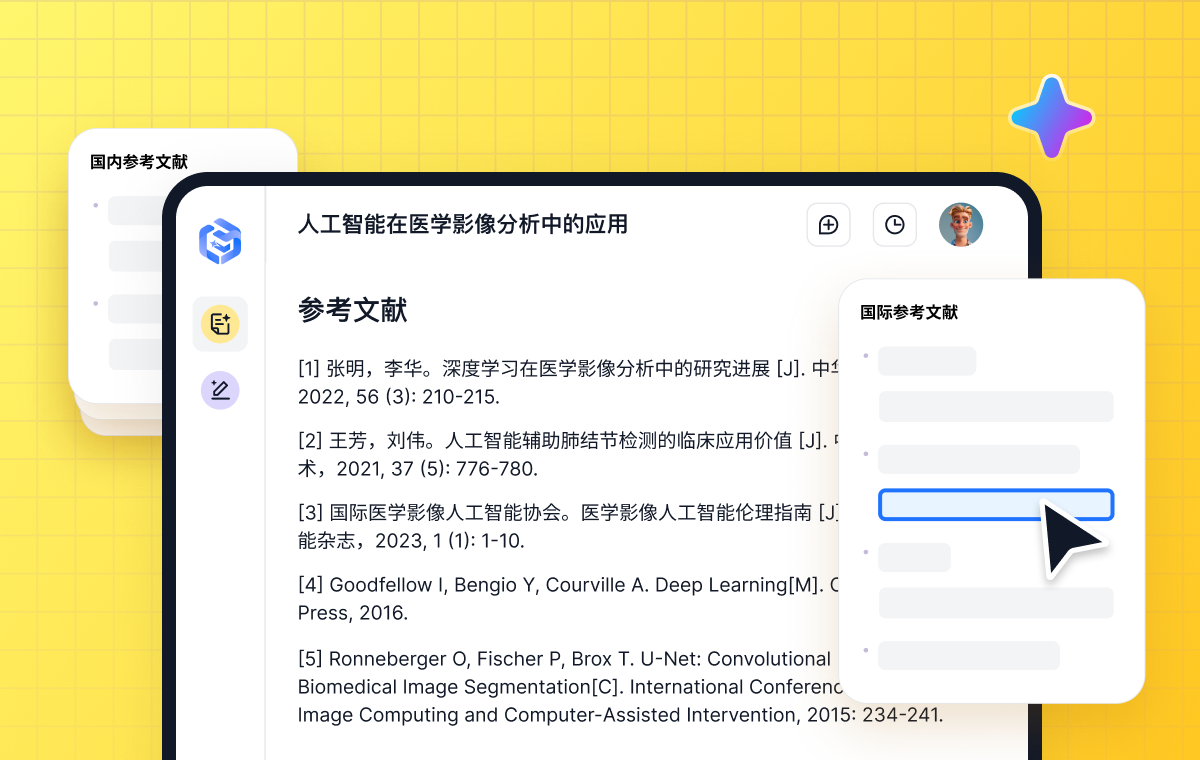
Task: Click the gradient sparkle star icon
Action: [x=1050, y=117]
